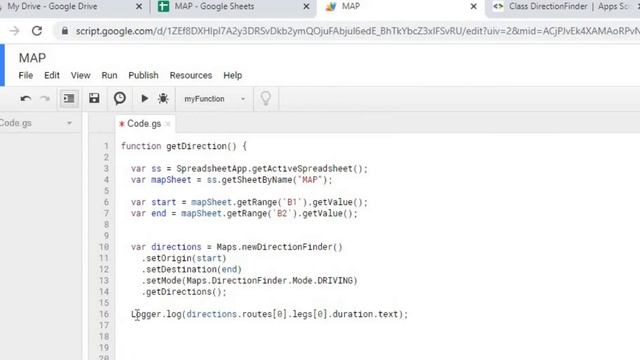Viewport: 640px width, 360px height.
Task: Select Code.gs in the file sidebar
Action: tap(16, 123)
